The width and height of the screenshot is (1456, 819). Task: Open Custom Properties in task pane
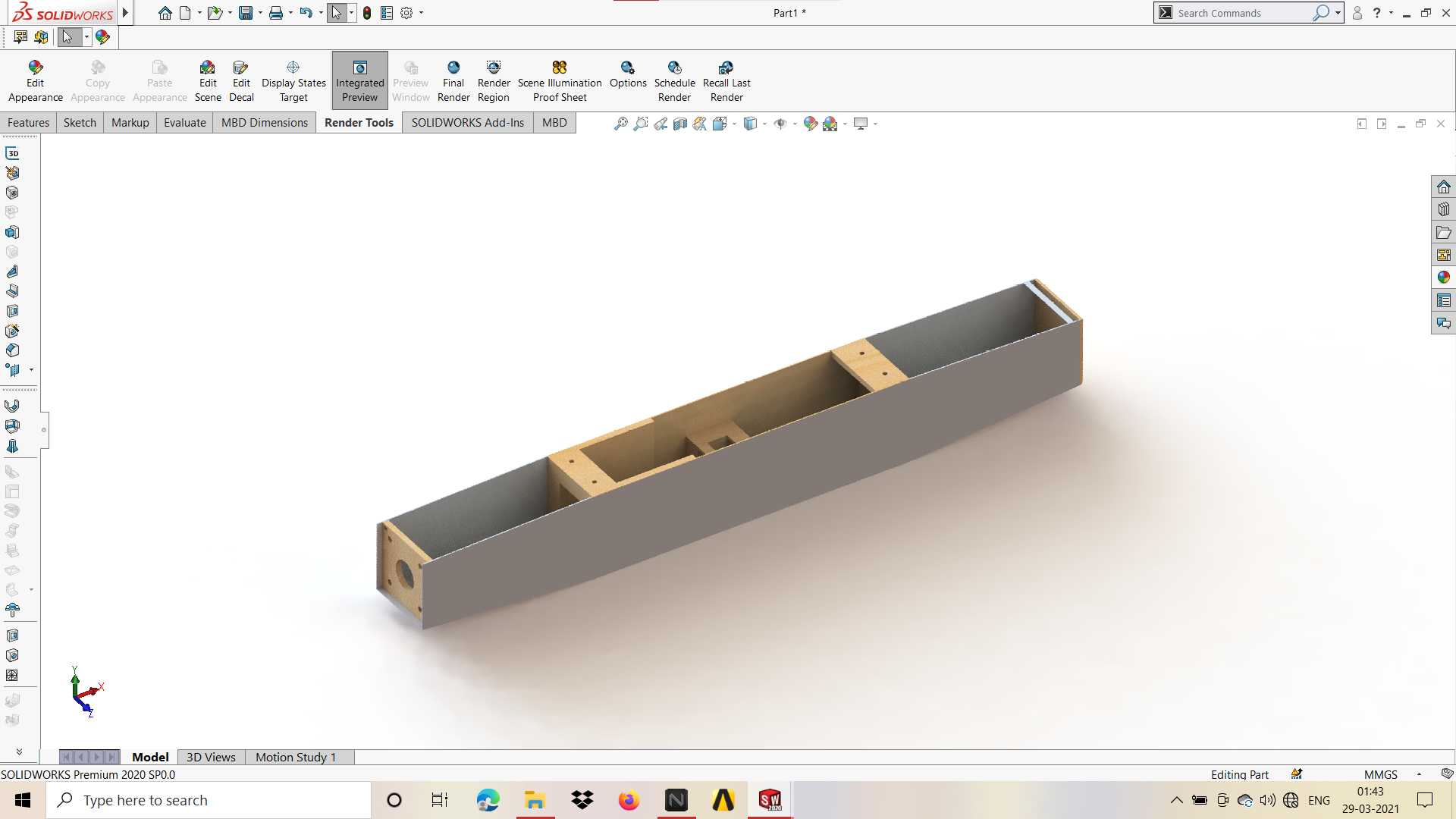(x=1443, y=300)
